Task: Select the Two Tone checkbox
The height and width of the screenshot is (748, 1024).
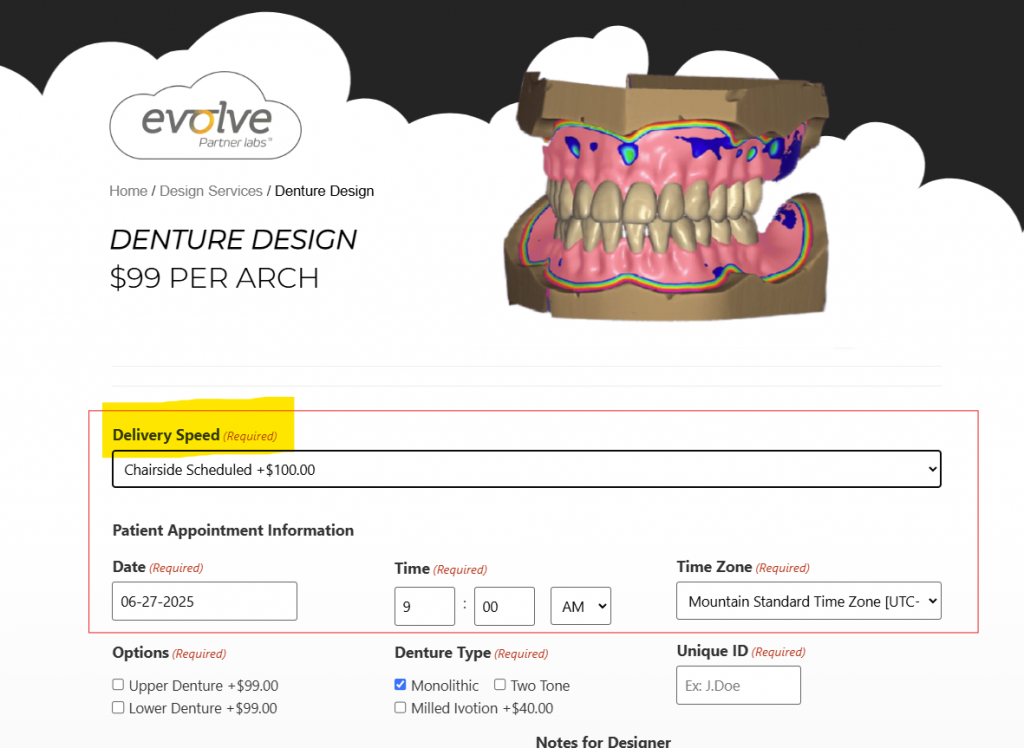Action: [500, 685]
